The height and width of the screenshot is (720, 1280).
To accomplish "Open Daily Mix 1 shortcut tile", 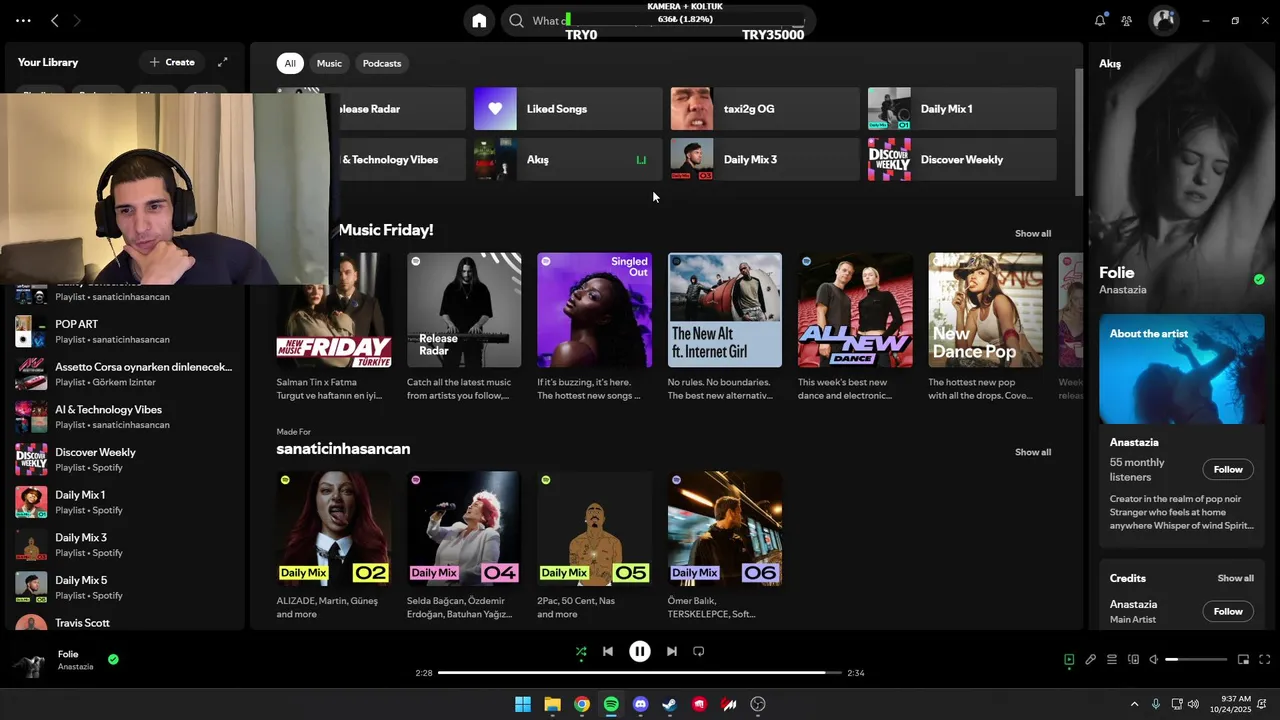I will (962, 109).
